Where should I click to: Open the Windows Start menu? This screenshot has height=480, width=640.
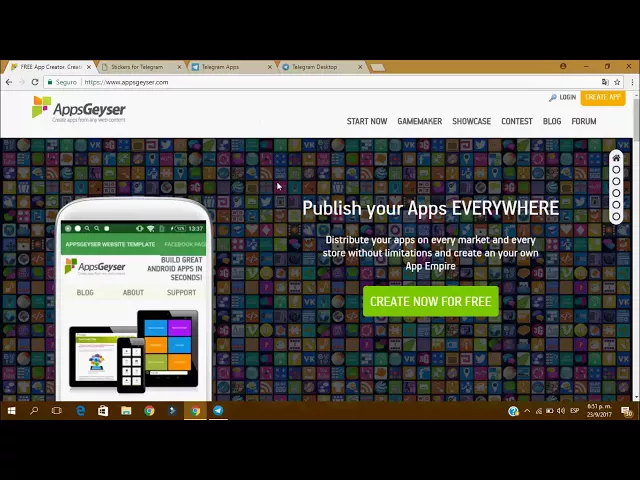[x=11, y=411]
